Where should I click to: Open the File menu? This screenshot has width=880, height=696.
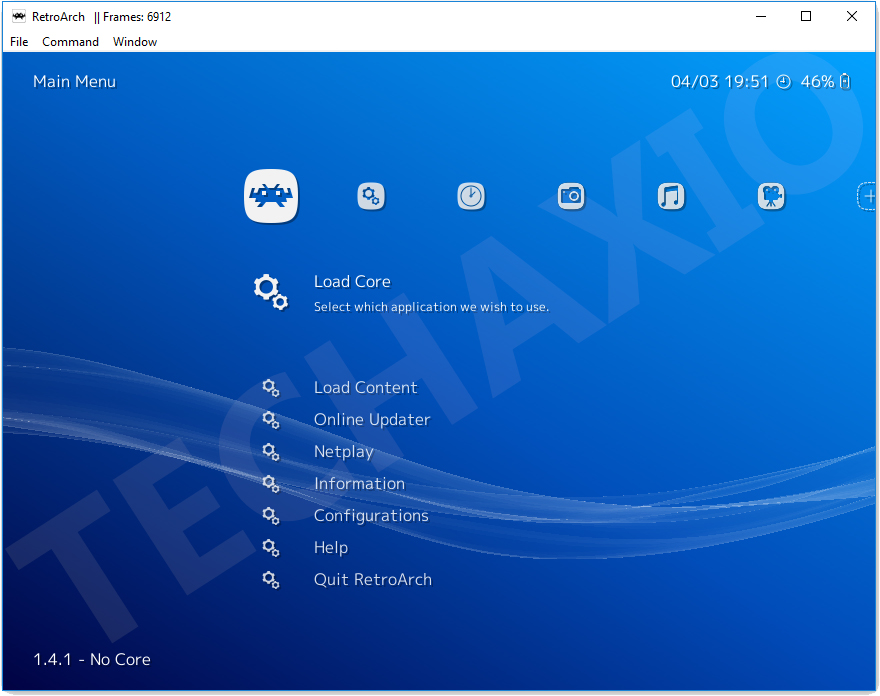pos(18,42)
